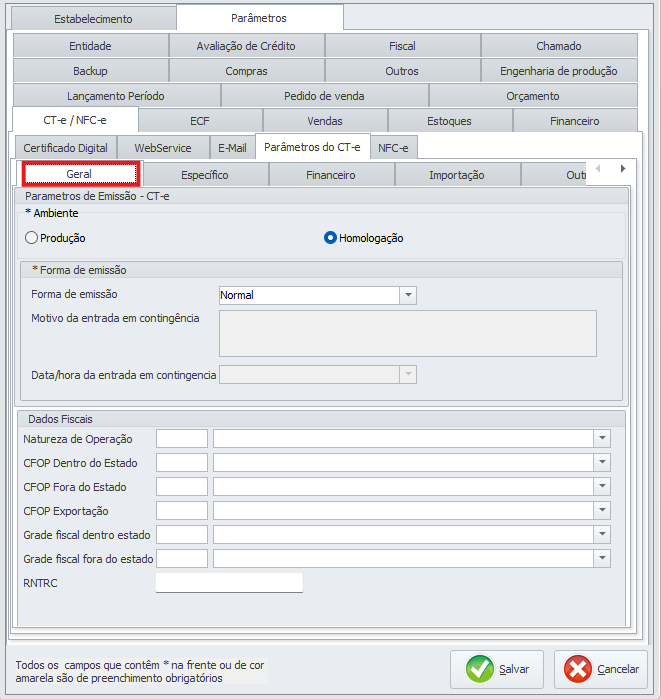Expand Grade fiscal fora do estado dropdown
Screen dimensions: 661x699
pos(602,559)
